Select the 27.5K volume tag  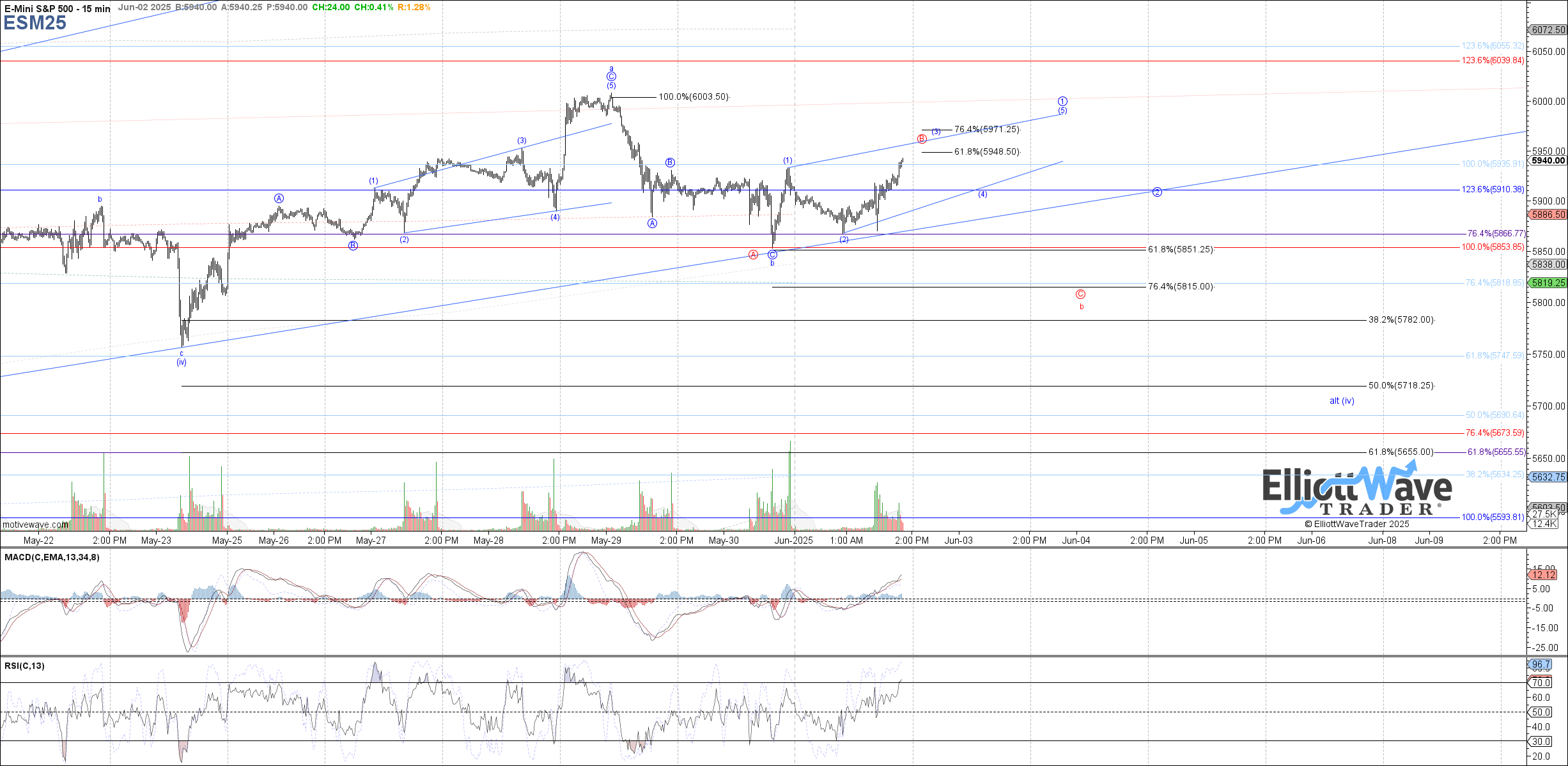1543,514
